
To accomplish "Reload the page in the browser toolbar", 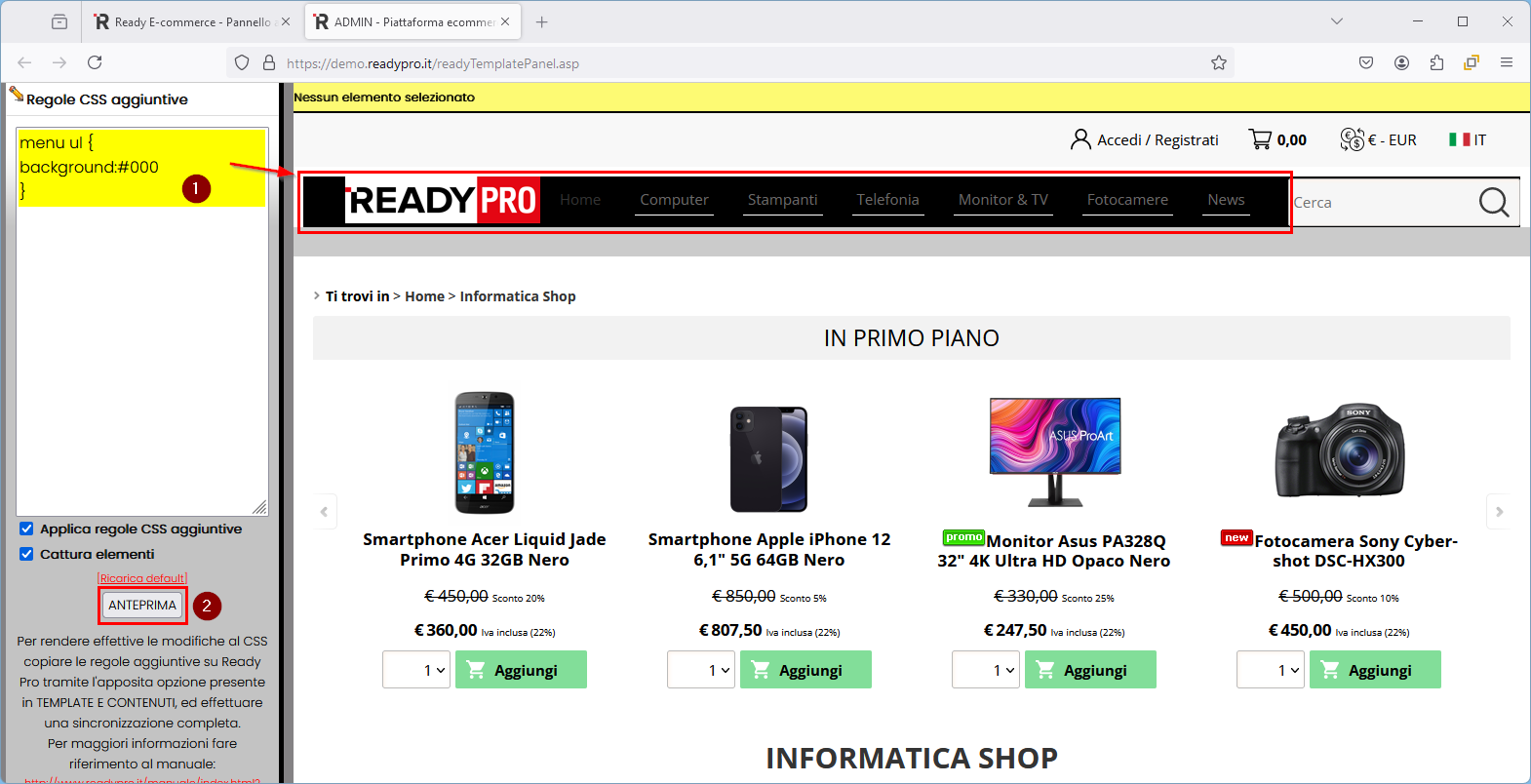I will [95, 62].
